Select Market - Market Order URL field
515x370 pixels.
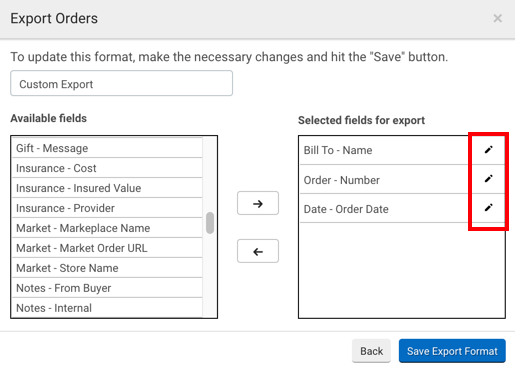pyautogui.click(x=107, y=248)
